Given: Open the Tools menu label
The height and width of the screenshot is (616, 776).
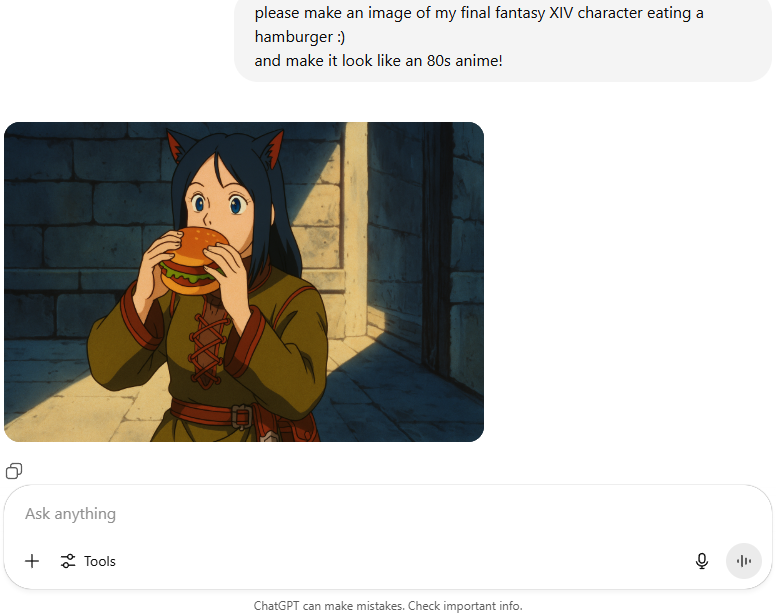Looking at the screenshot, I should pos(99,561).
